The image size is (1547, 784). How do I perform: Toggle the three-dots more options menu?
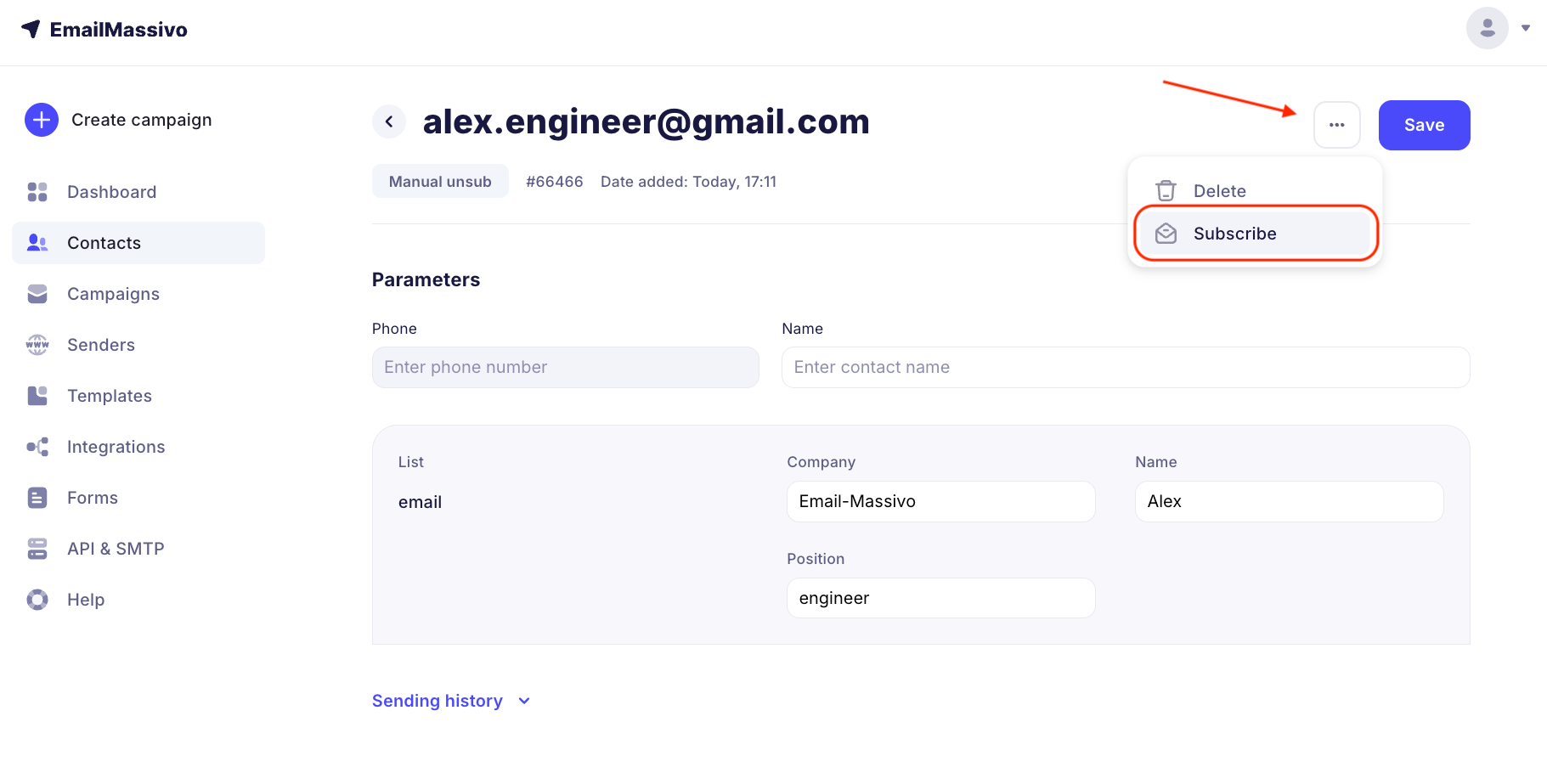coord(1336,125)
